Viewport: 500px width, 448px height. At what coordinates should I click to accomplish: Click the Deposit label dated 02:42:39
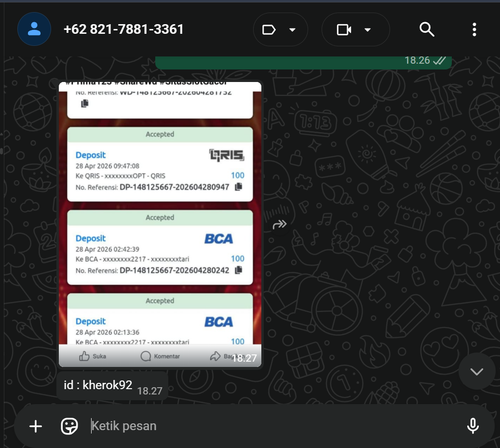pos(90,238)
